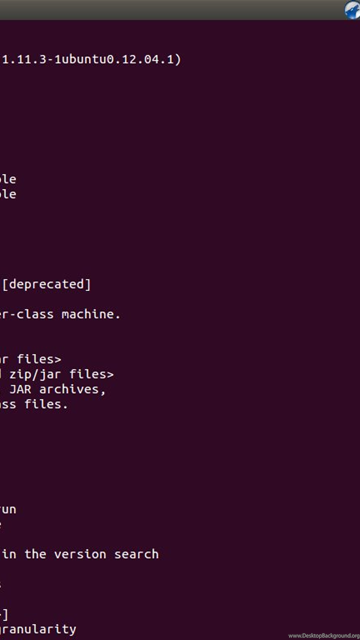Screen dimensions: 360x640
Task: Click the word 'granularity' at the bottom
Action: click(38, 630)
